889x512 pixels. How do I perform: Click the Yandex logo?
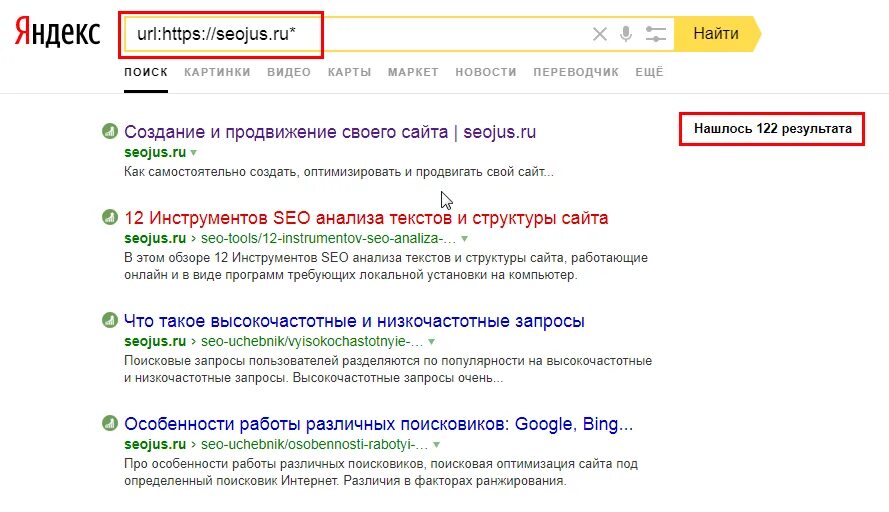[57, 32]
